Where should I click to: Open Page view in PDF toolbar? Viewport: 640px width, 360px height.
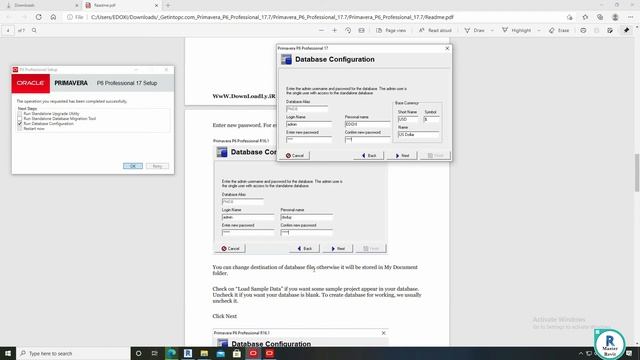pyautogui.click(x=391, y=30)
